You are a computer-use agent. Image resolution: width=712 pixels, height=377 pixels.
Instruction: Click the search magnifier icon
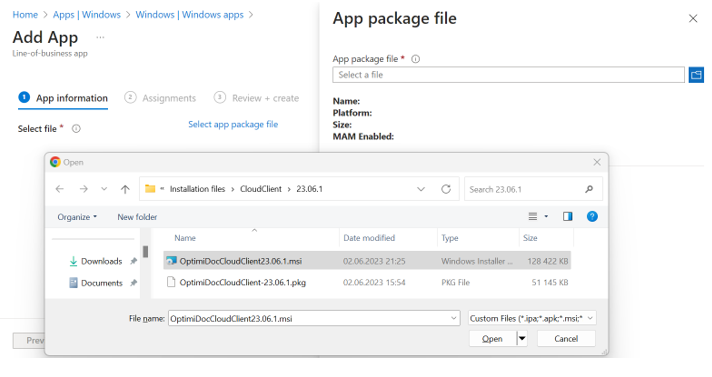[x=589, y=189]
